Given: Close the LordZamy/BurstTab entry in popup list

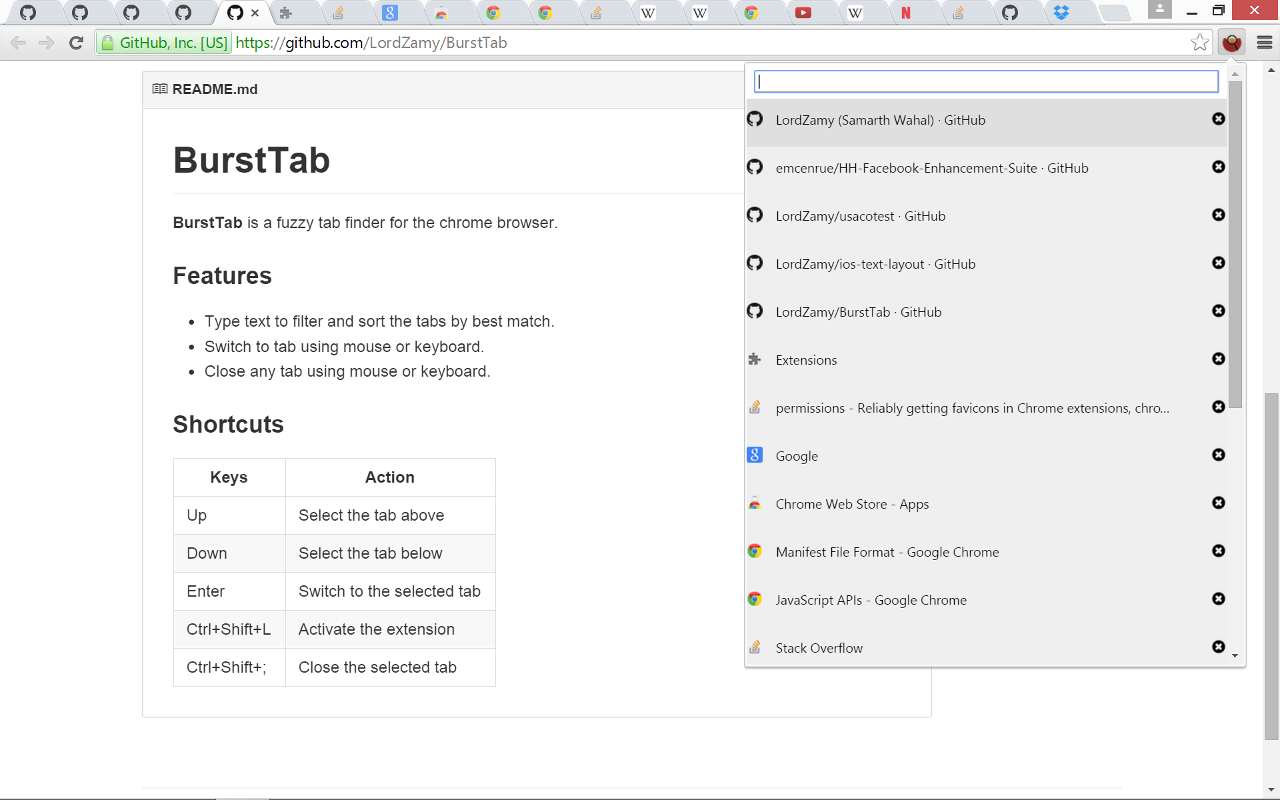Looking at the screenshot, I should click(1218, 311).
